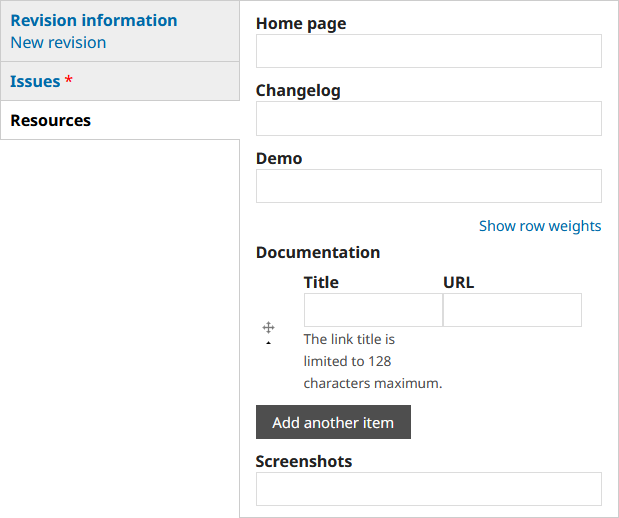Click the 'Changelog' field label
Screen dimensions: 619x518
pyautogui.click(x=298, y=91)
